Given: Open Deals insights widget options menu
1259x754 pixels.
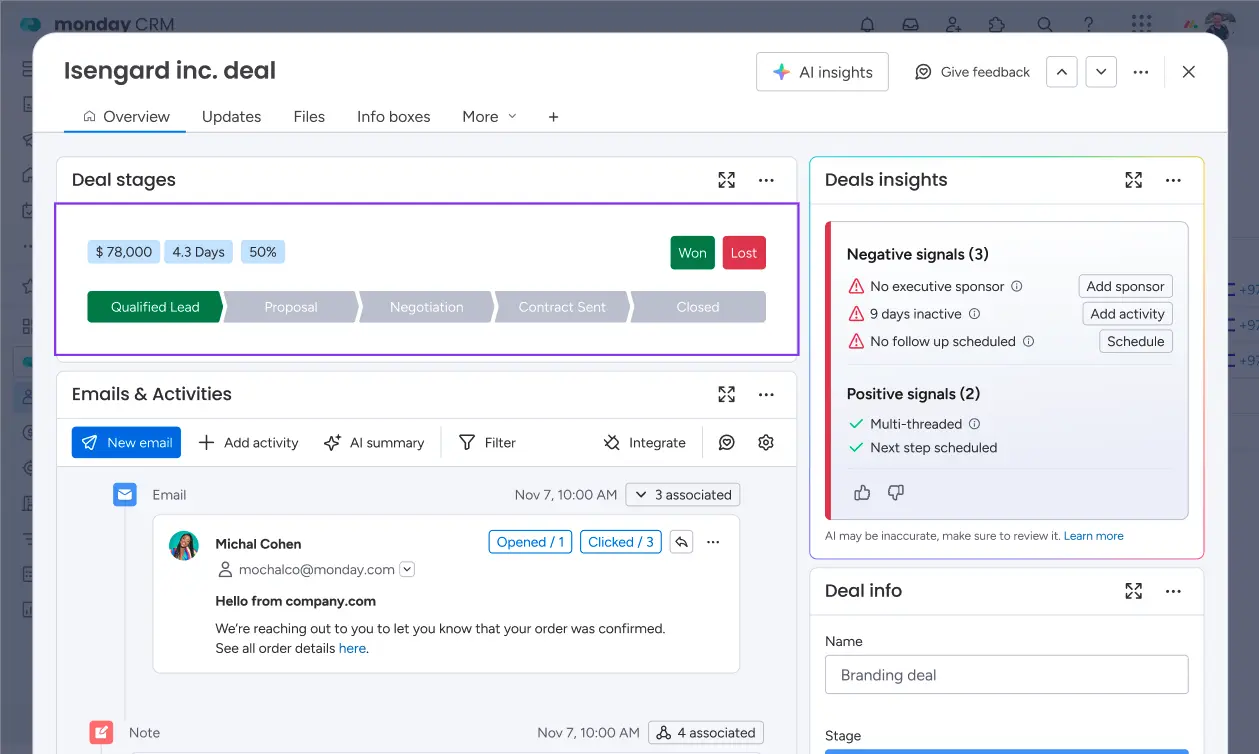Looking at the screenshot, I should coord(1173,180).
